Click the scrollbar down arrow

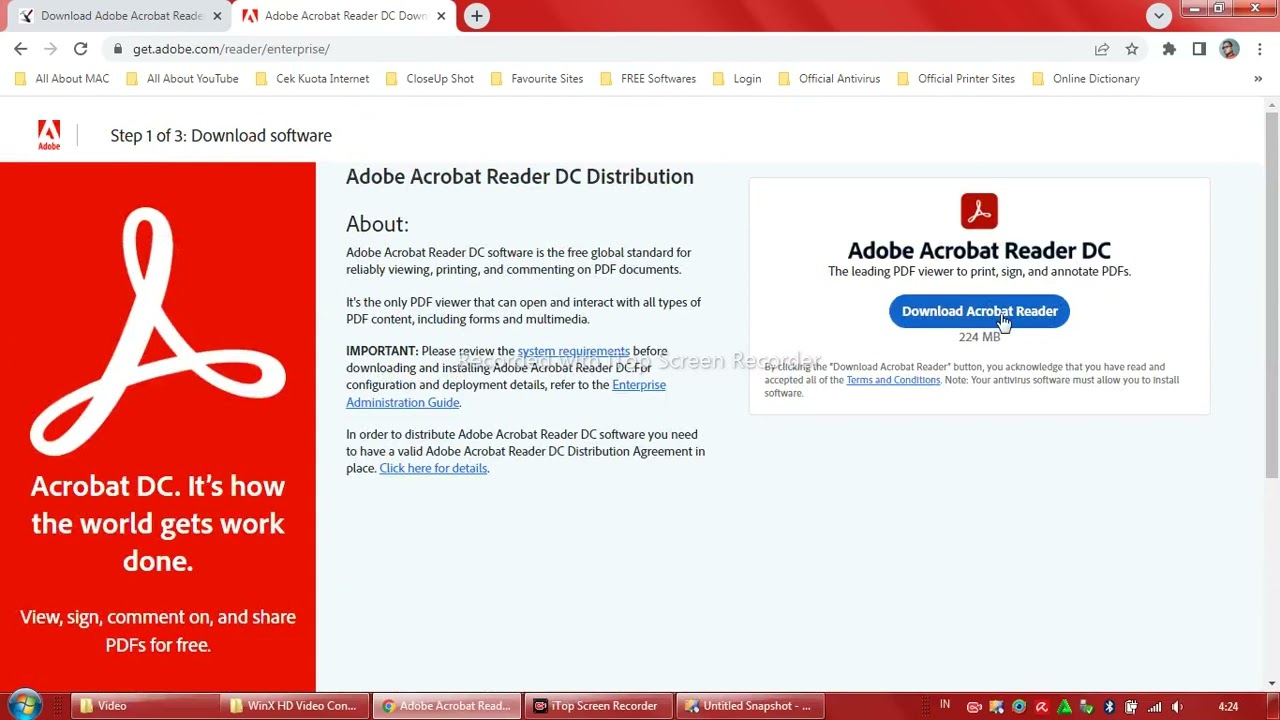coord(1272,684)
